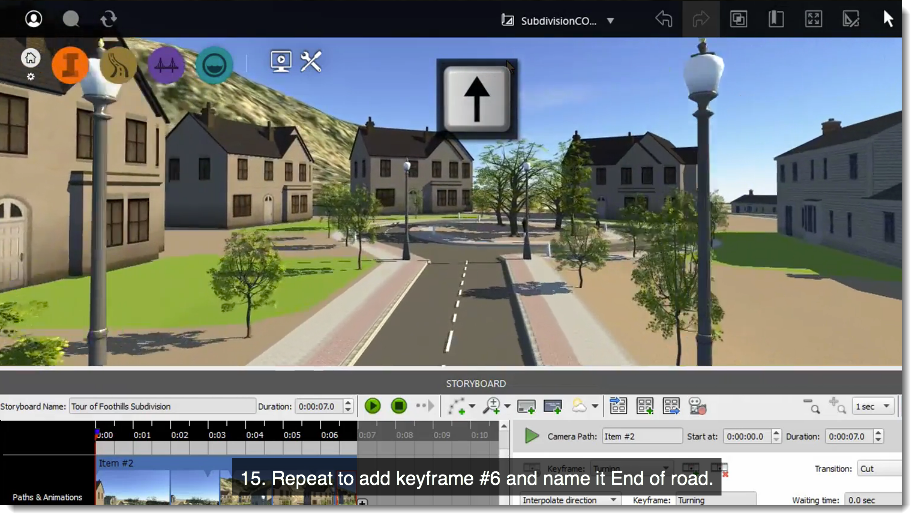
Task: Select the orange build infrastructure tool
Action: click(70, 65)
